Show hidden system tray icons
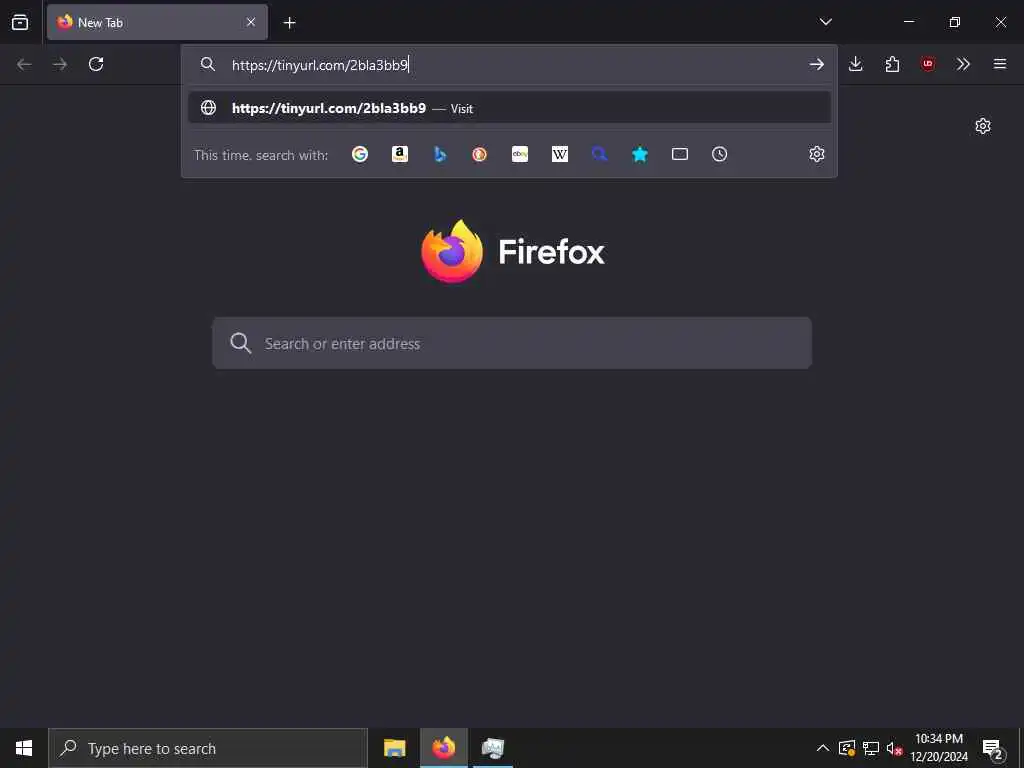 pos(823,748)
